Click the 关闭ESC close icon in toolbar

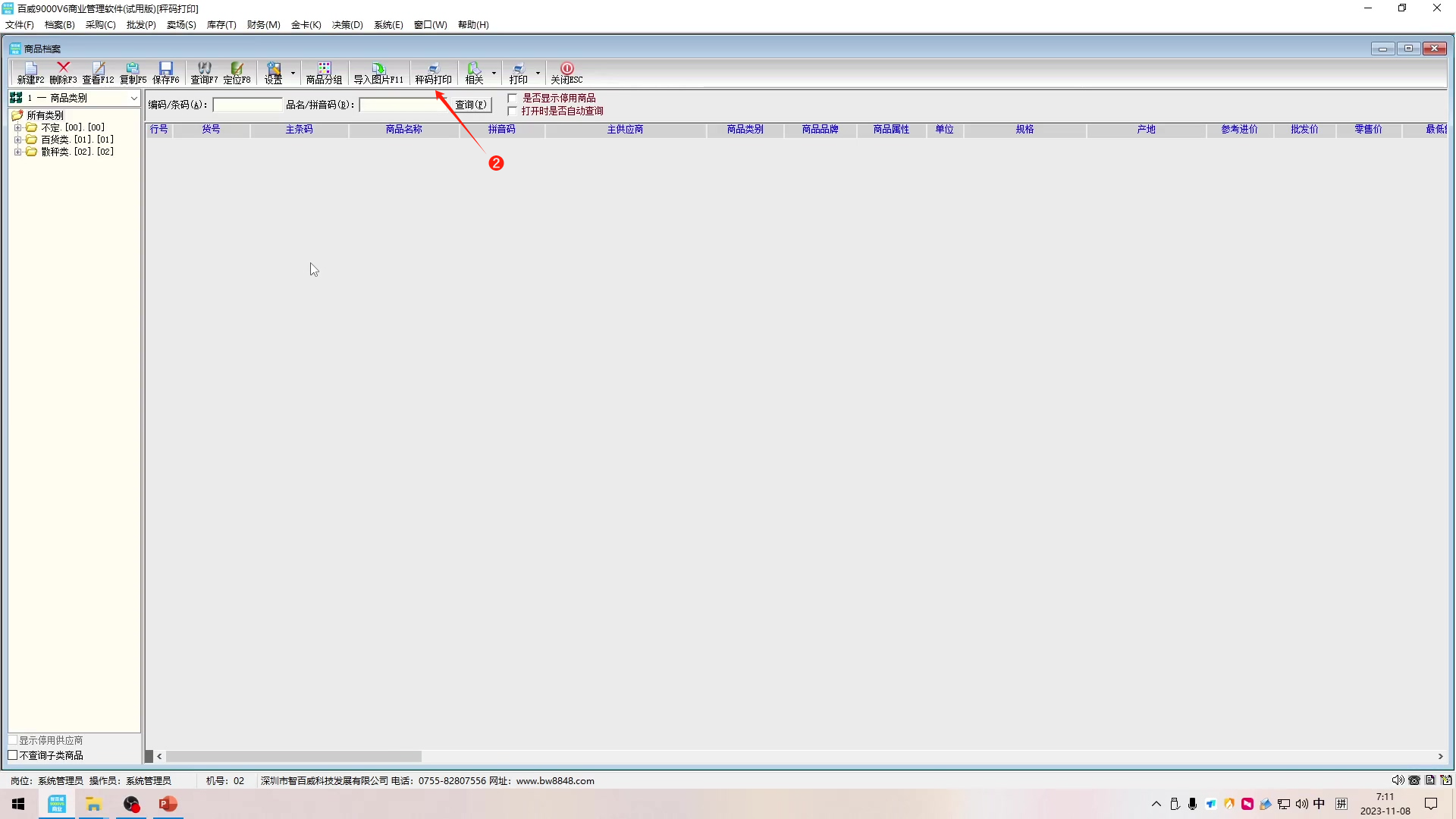[566, 73]
